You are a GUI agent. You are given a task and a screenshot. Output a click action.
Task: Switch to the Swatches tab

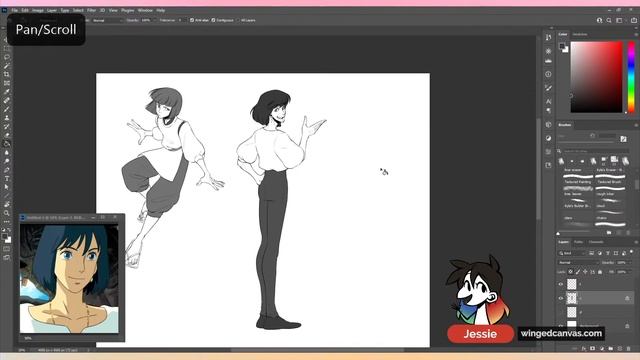pyautogui.click(x=580, y=34)
